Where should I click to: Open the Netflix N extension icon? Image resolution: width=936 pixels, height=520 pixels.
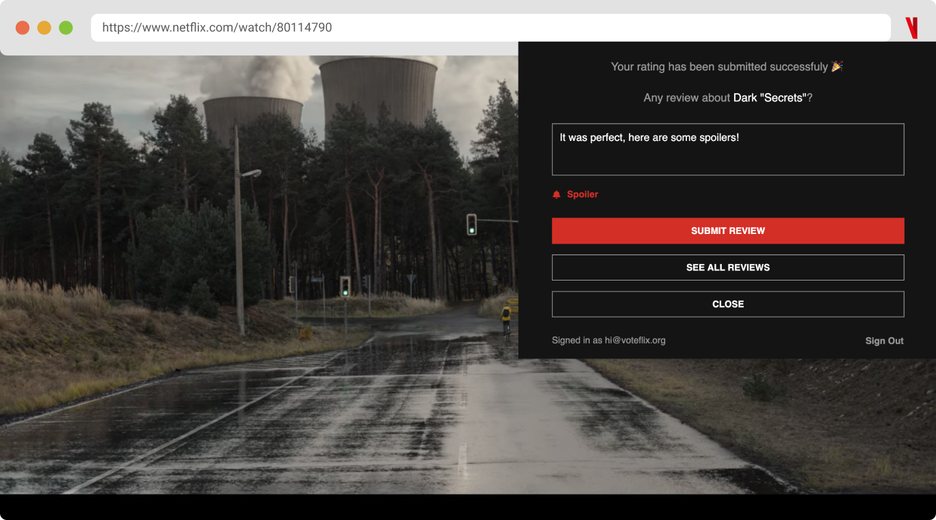click(x=912, y=27)
